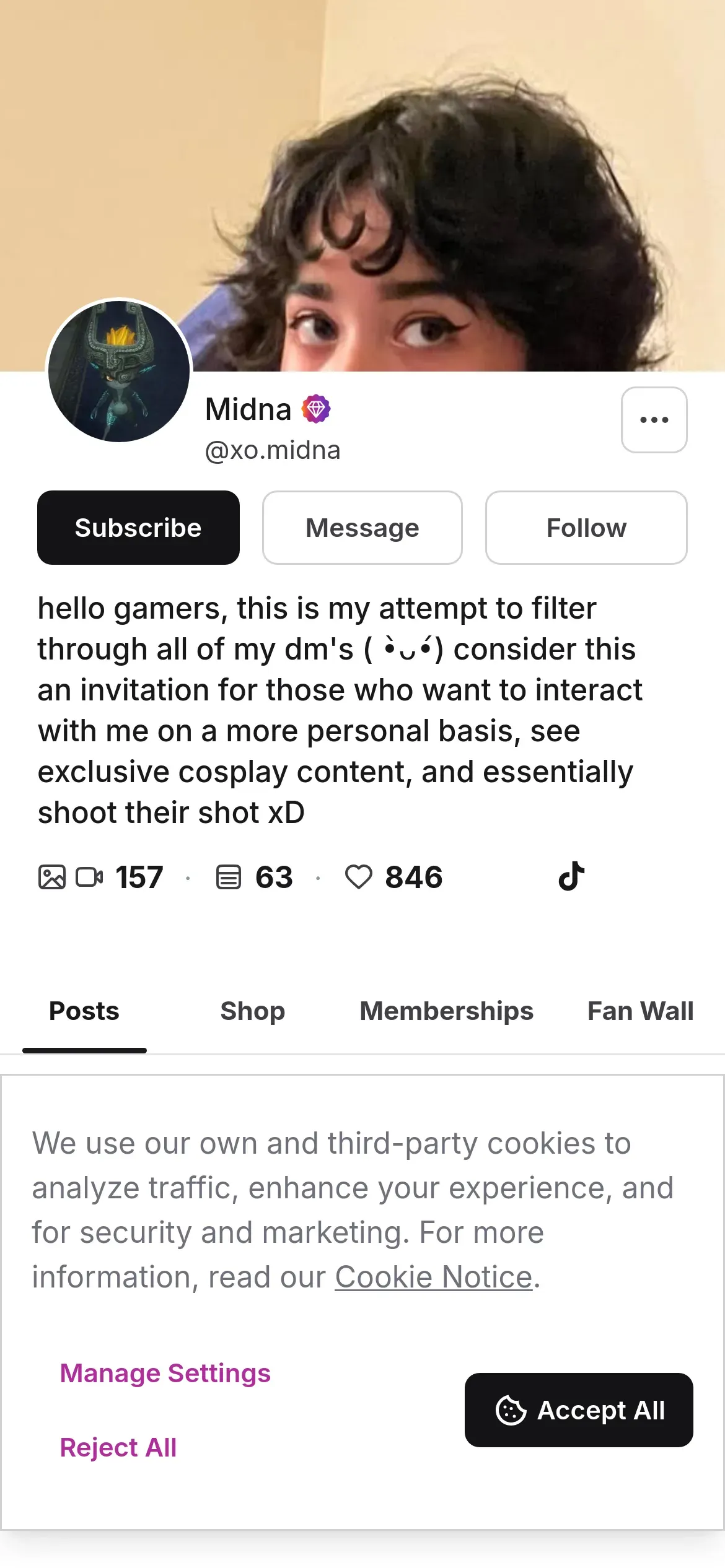Click the heart likes icon
This screenshot has height=1568, width=725.
tap(358, 877)
